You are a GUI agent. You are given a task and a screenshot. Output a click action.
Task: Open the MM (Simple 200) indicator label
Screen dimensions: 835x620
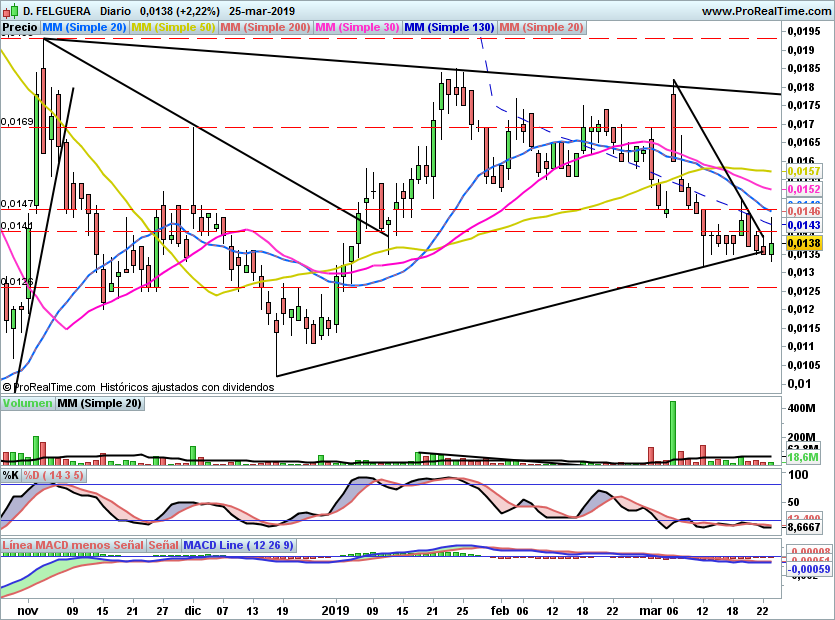pos(265,27)
